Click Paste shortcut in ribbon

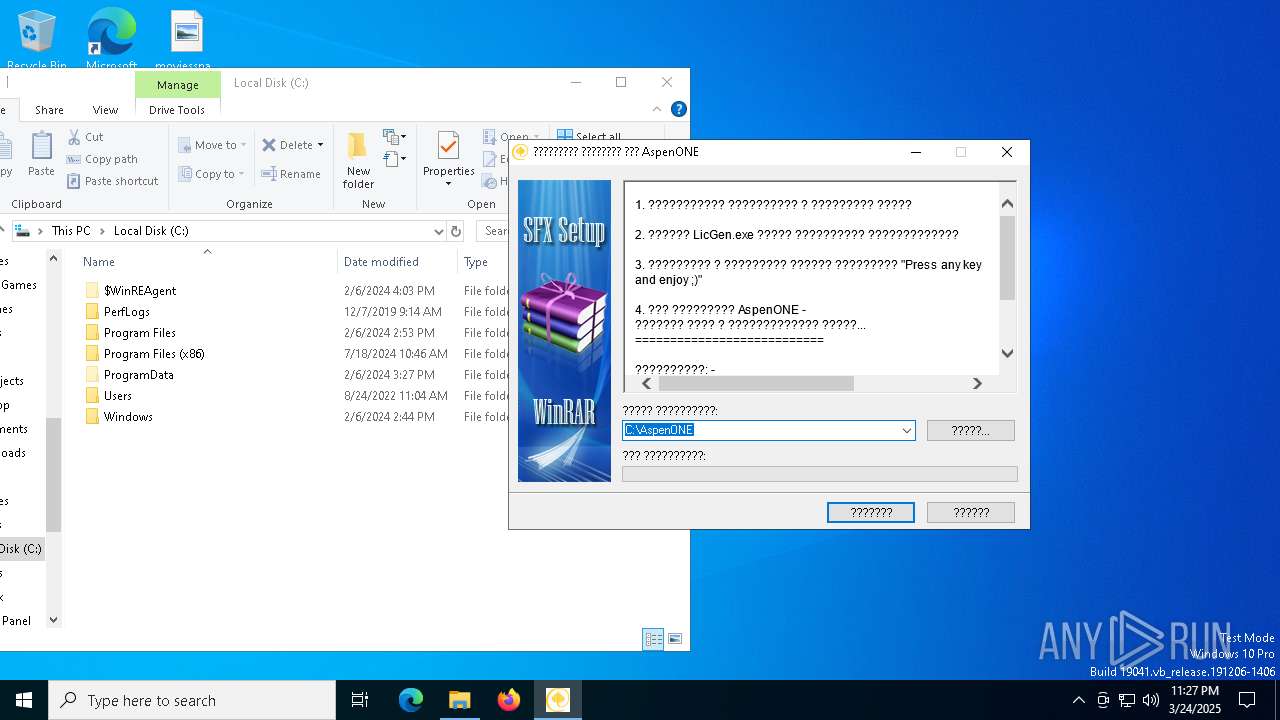[x=113, y=181]
